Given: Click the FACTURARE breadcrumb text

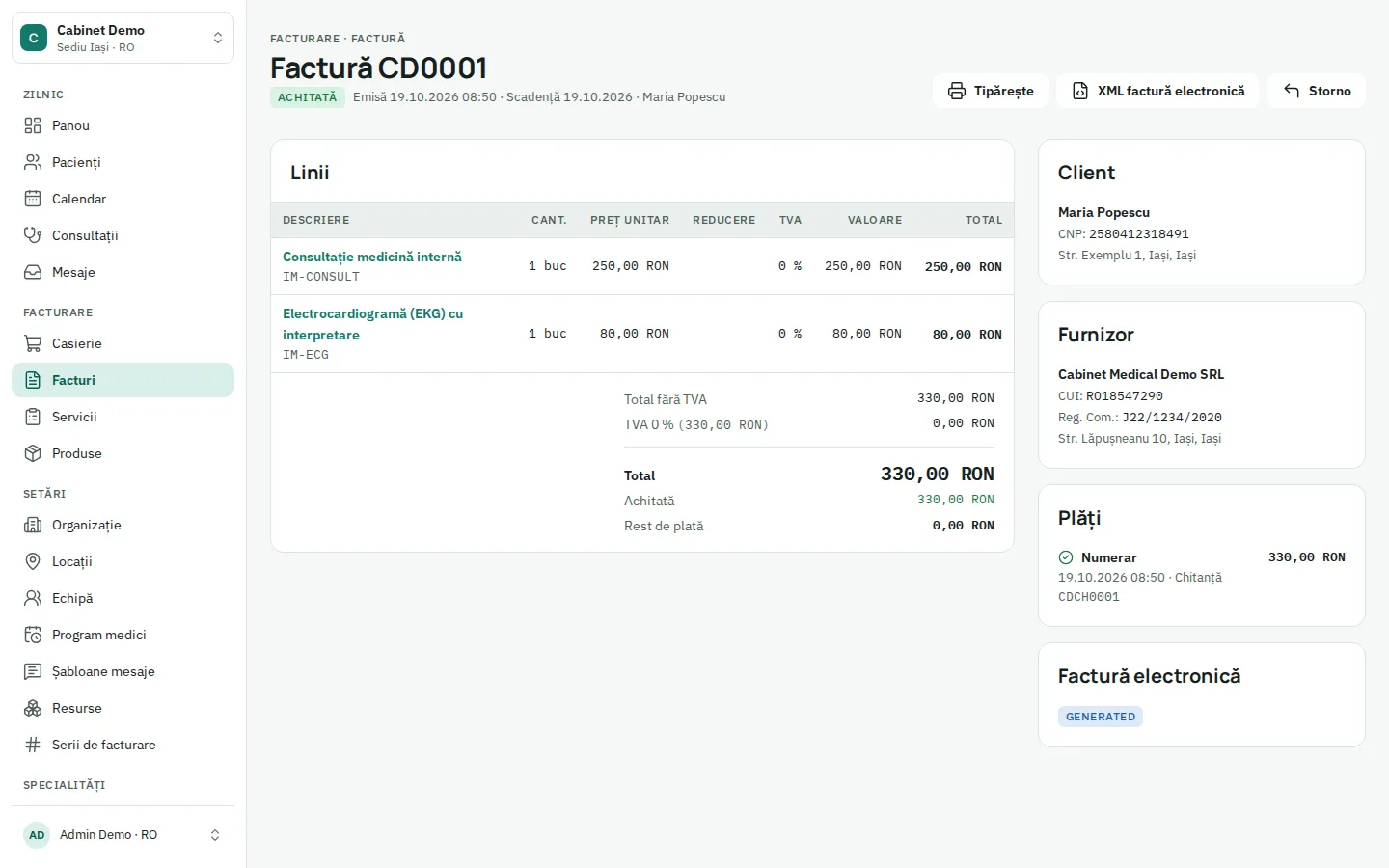Looking at the screenshot, I should [305, 39].
